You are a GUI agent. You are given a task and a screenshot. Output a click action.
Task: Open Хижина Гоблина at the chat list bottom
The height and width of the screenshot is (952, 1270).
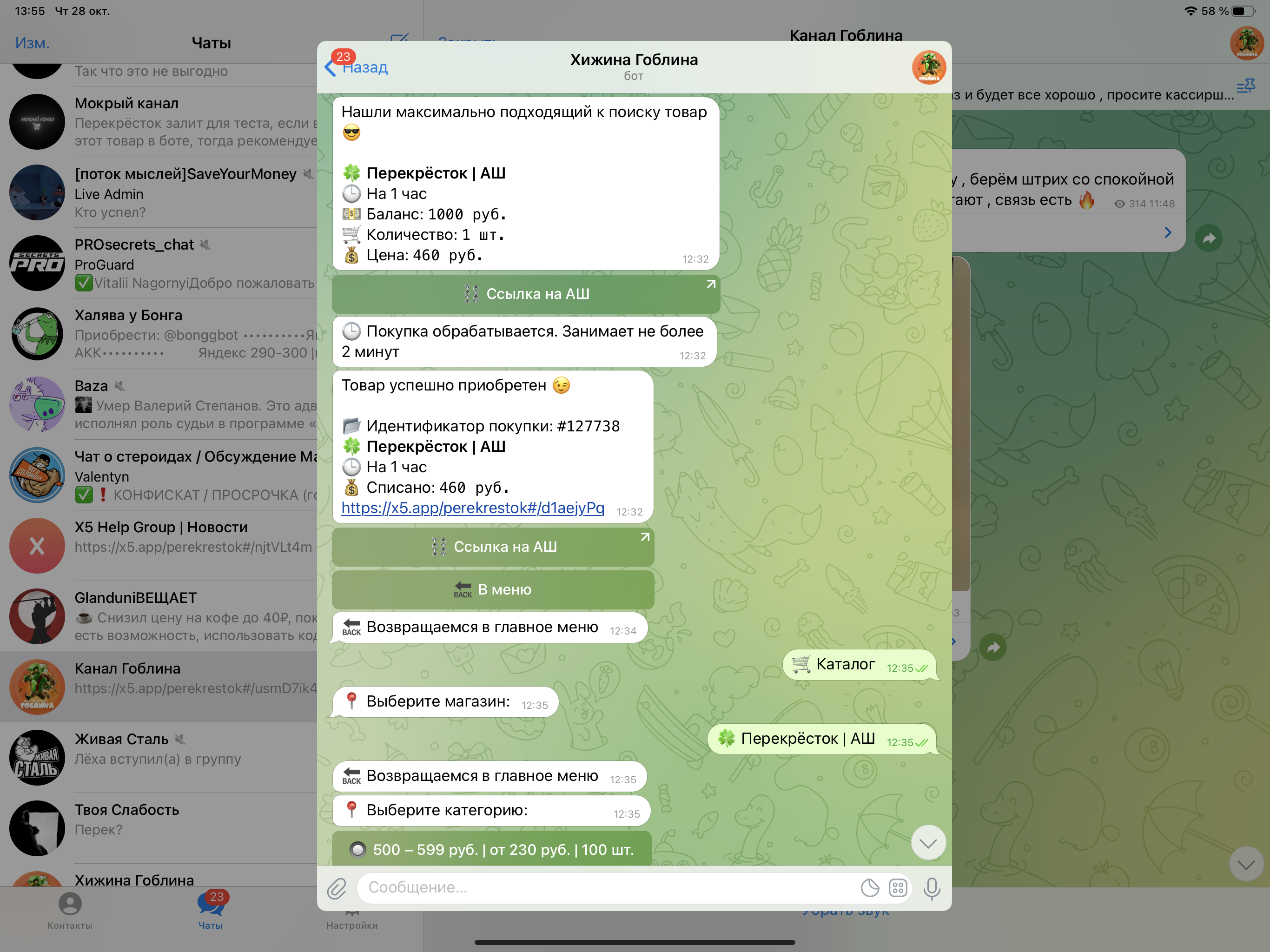pyautogui.click(x=159, y=875)
